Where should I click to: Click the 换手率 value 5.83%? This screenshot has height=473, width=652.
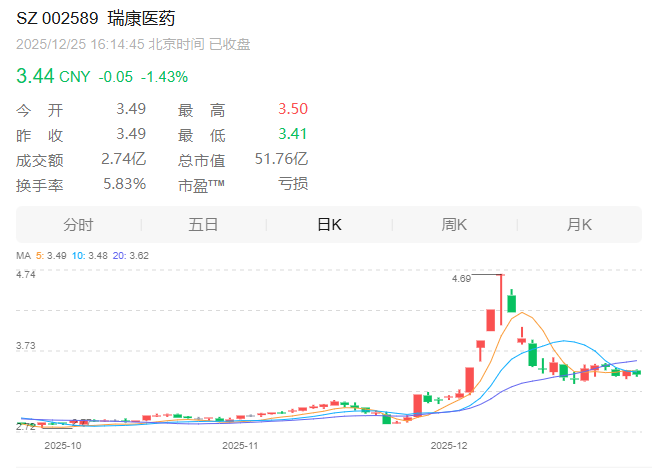click(124, 184)
